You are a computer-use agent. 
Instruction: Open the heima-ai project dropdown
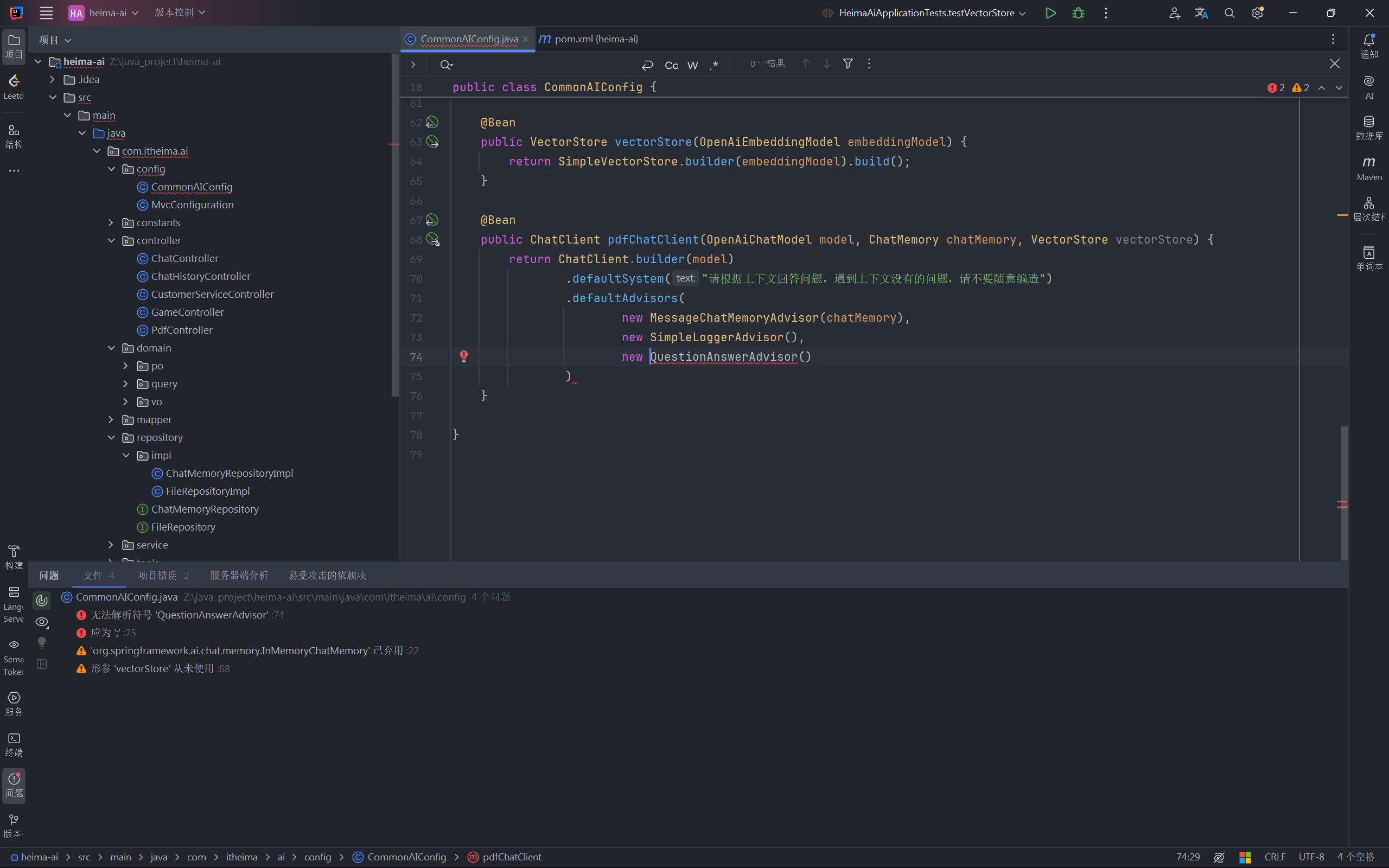click(x=104, y=12)
